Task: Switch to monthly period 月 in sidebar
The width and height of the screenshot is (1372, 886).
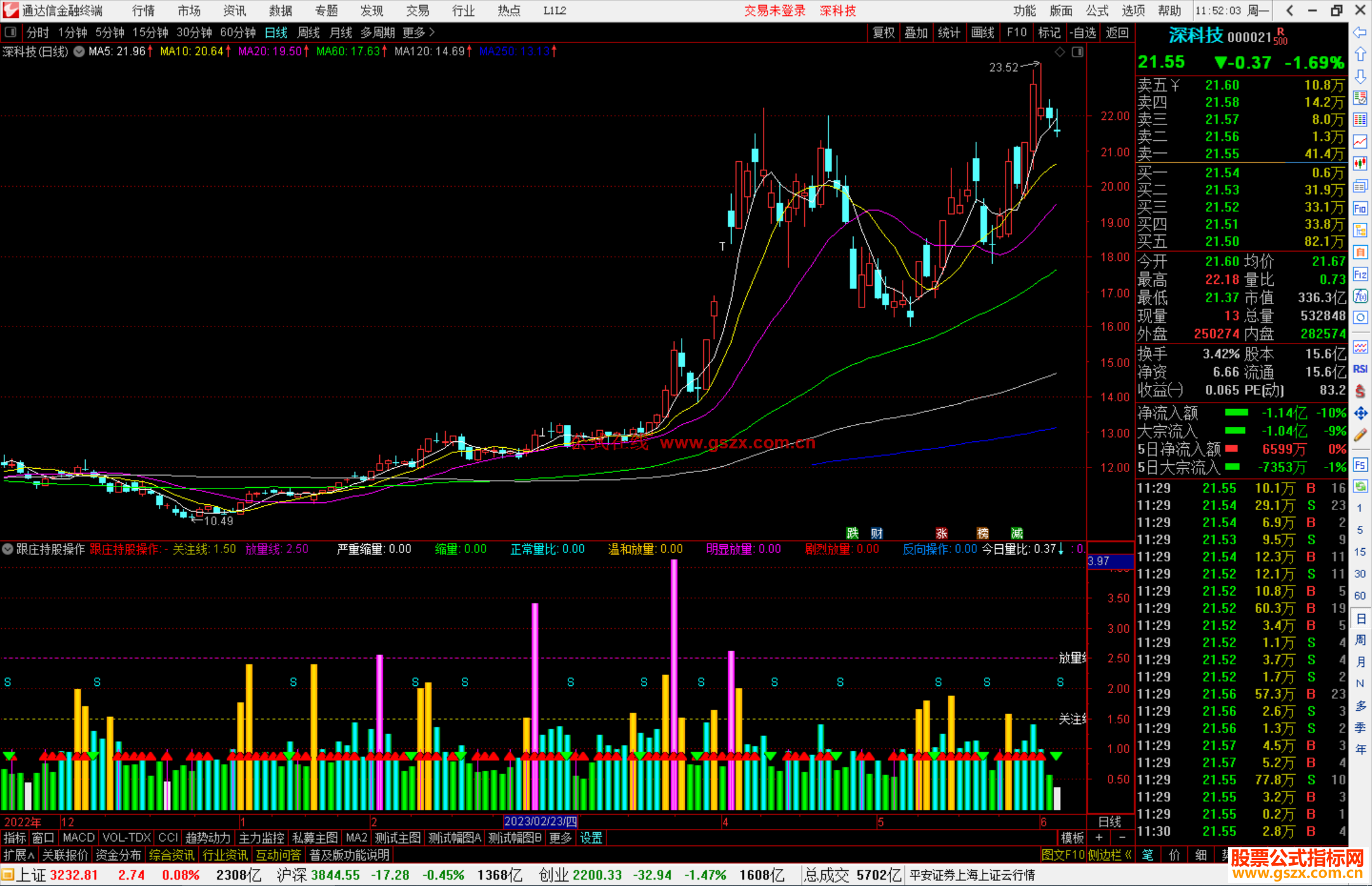Action: [x=1360, y=662]
